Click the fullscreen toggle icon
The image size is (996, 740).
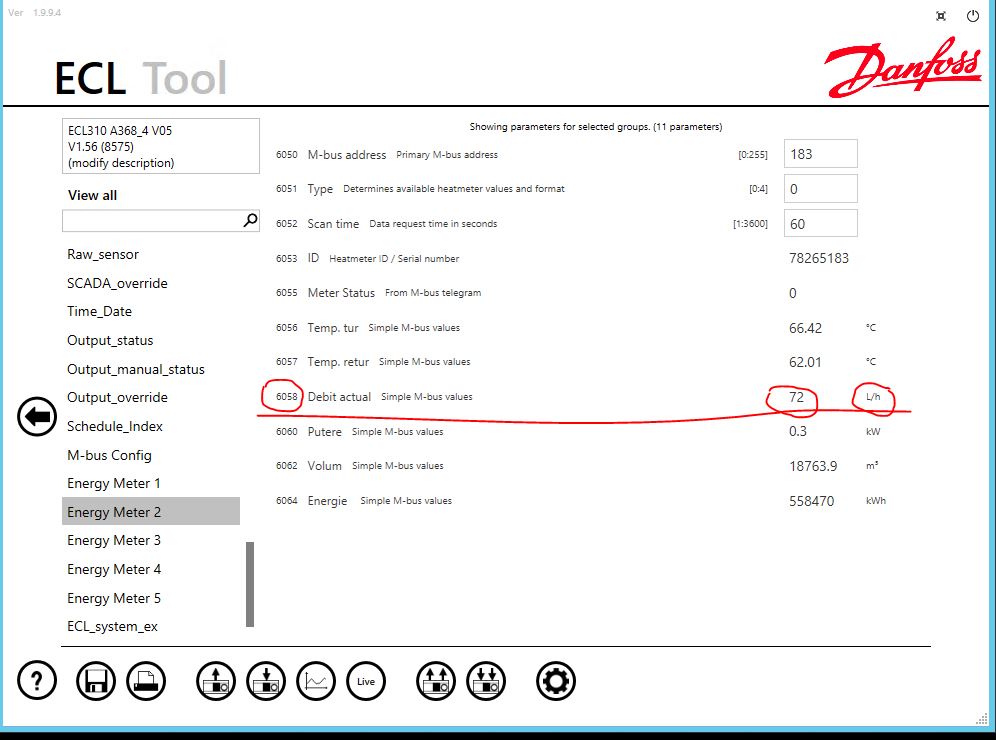(x=941, y=16)
